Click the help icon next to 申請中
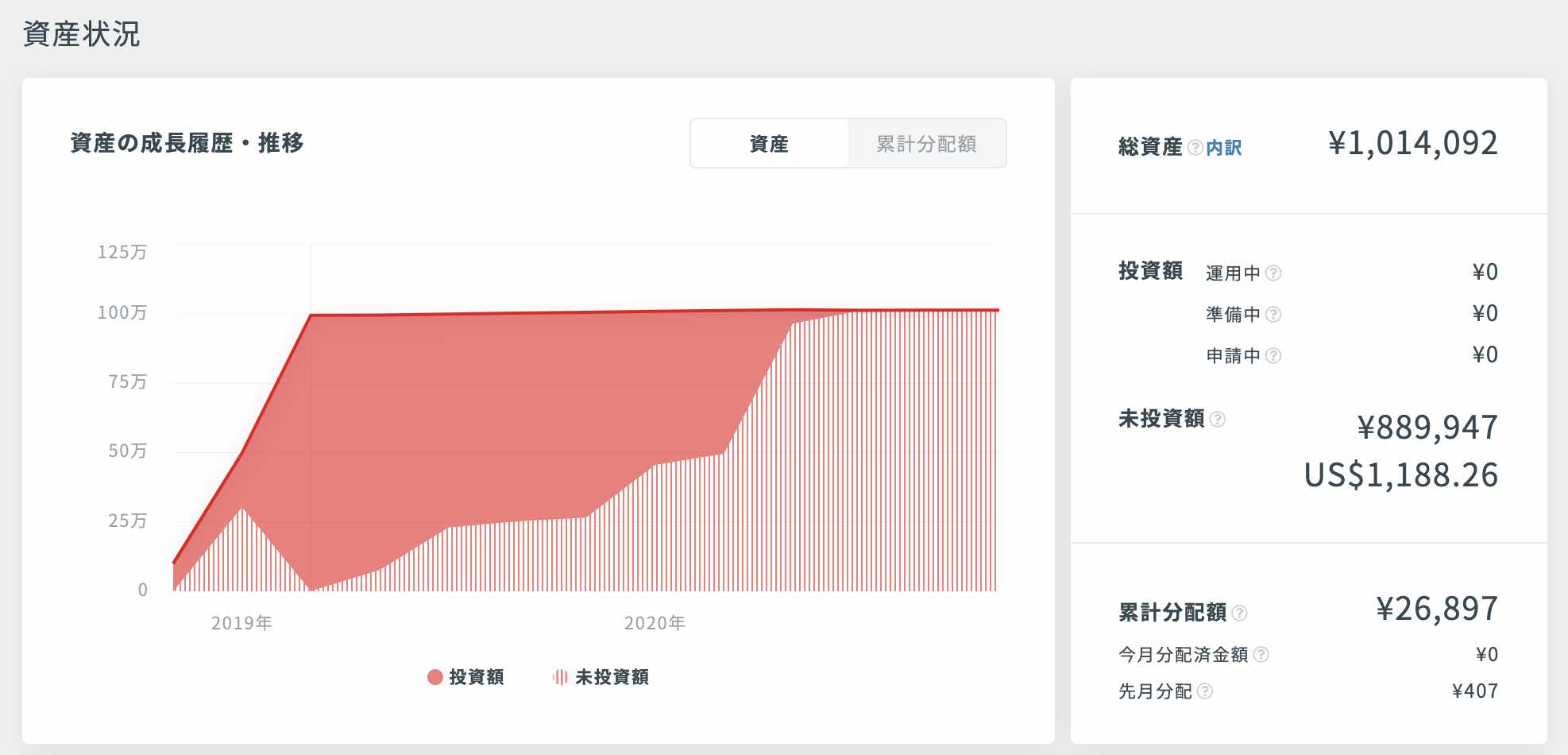Image resolution: width=1568 pixels, height=755 pixels. [1273, 356]
